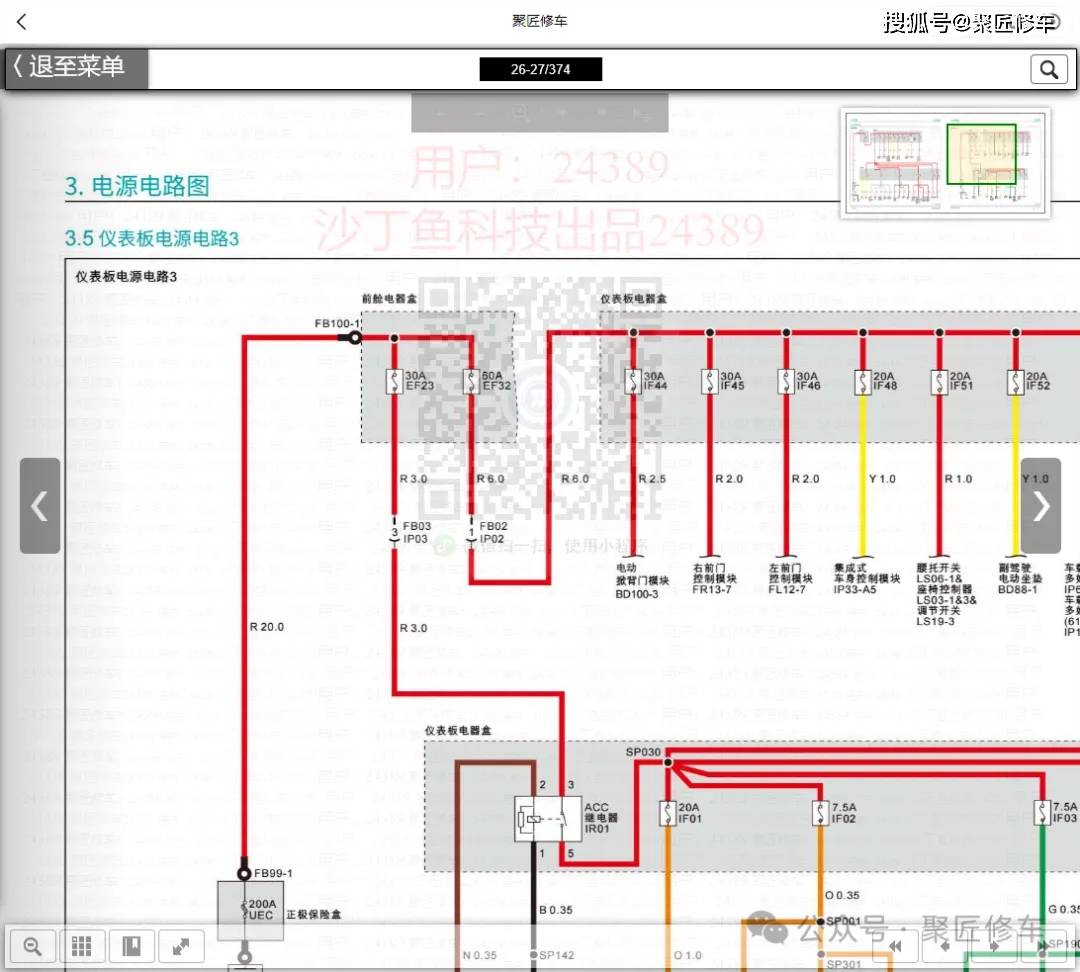1080x972 pixels.
Task: Click the 30A EF23 fuse label
Action: point(419,381)
